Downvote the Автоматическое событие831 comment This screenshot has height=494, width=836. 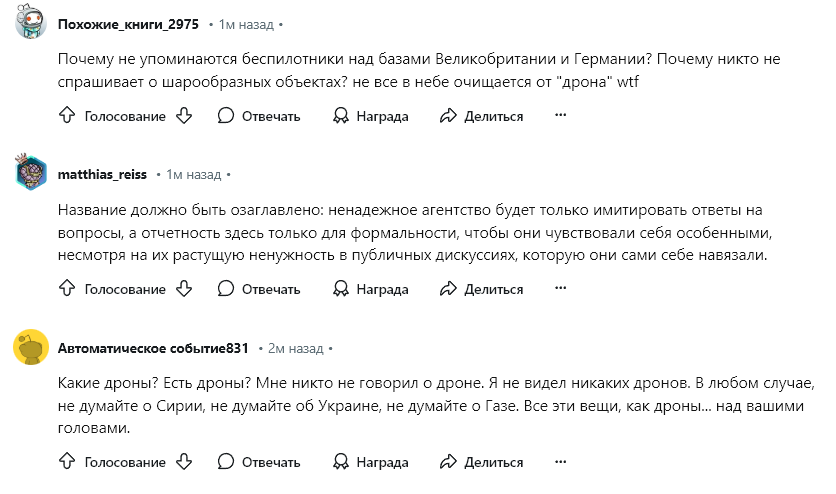tap(184, 461)
